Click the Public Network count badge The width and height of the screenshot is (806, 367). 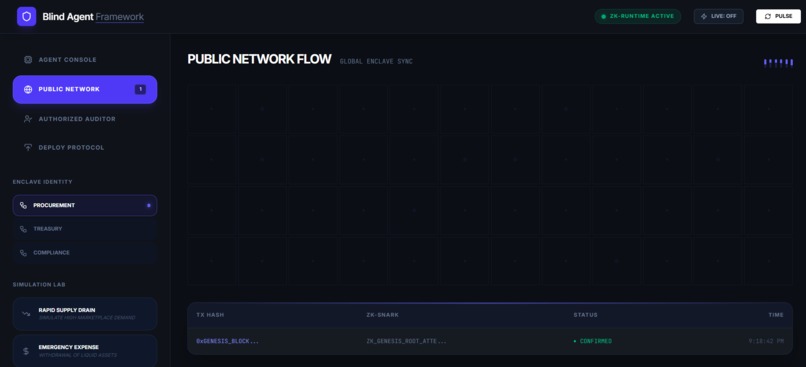pyautogui.click(x=140, y=89)
